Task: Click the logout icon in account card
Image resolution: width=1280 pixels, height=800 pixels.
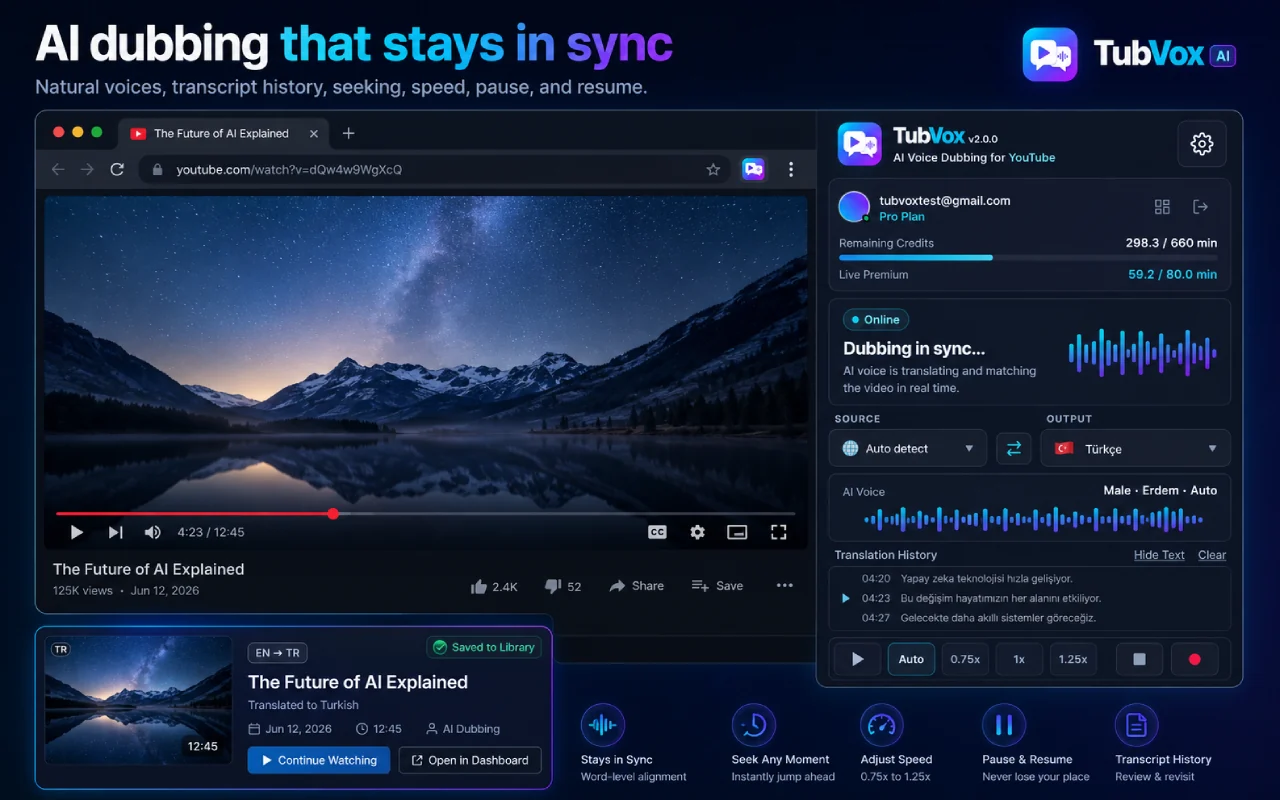Action: tap(1201, 207)
